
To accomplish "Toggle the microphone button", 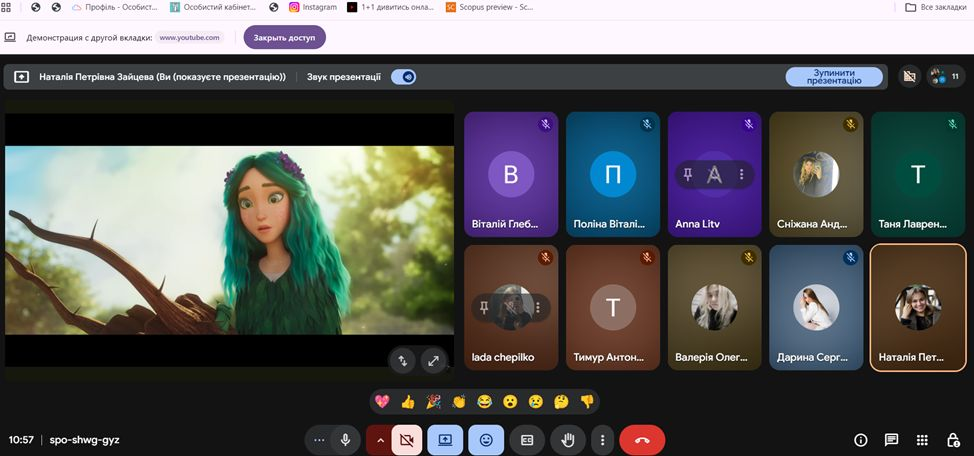I will (x=345, y=440).
